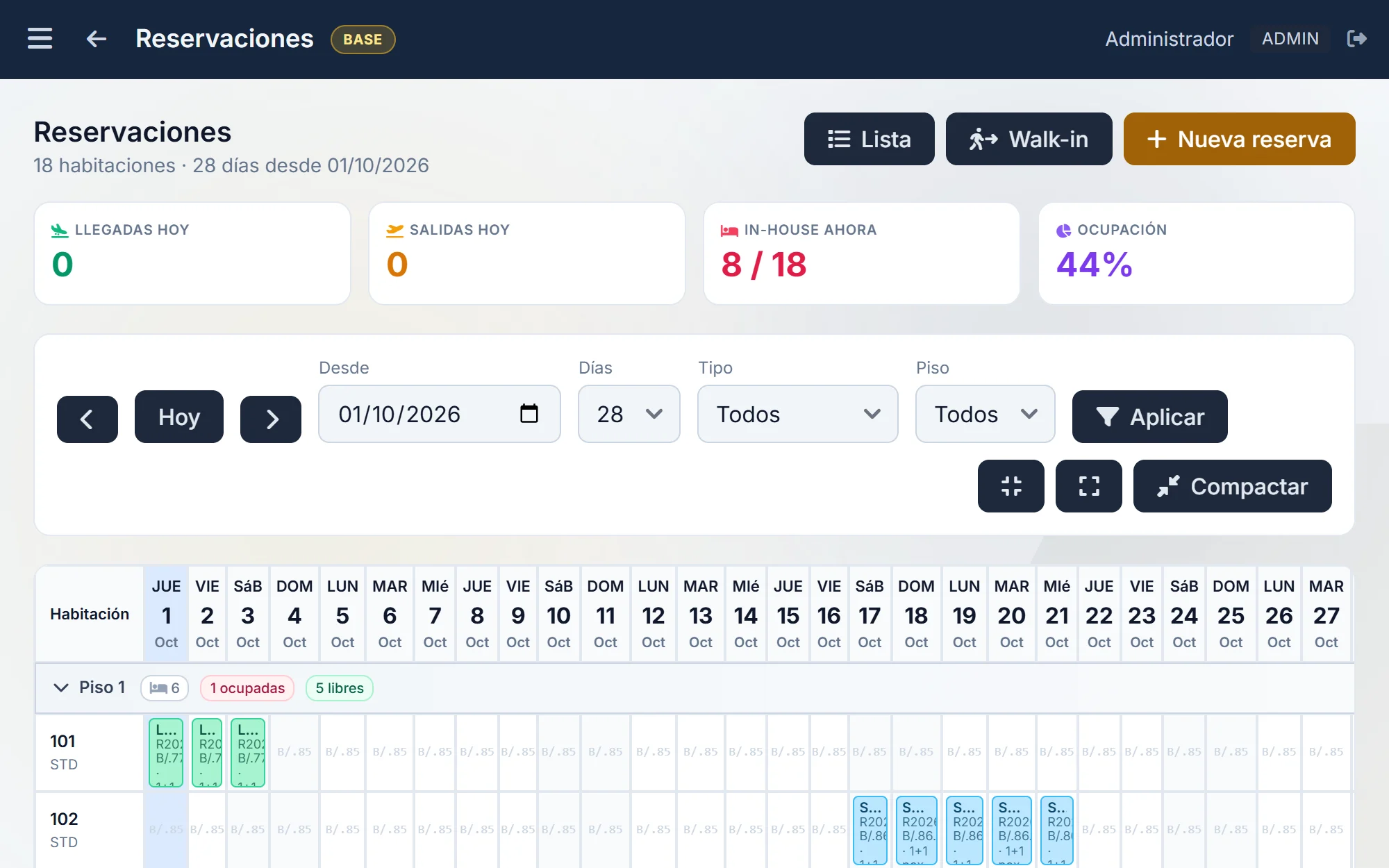Open the Días dropdown
This screenshot has height=868, width=1389.
click(x=629, y=414)
